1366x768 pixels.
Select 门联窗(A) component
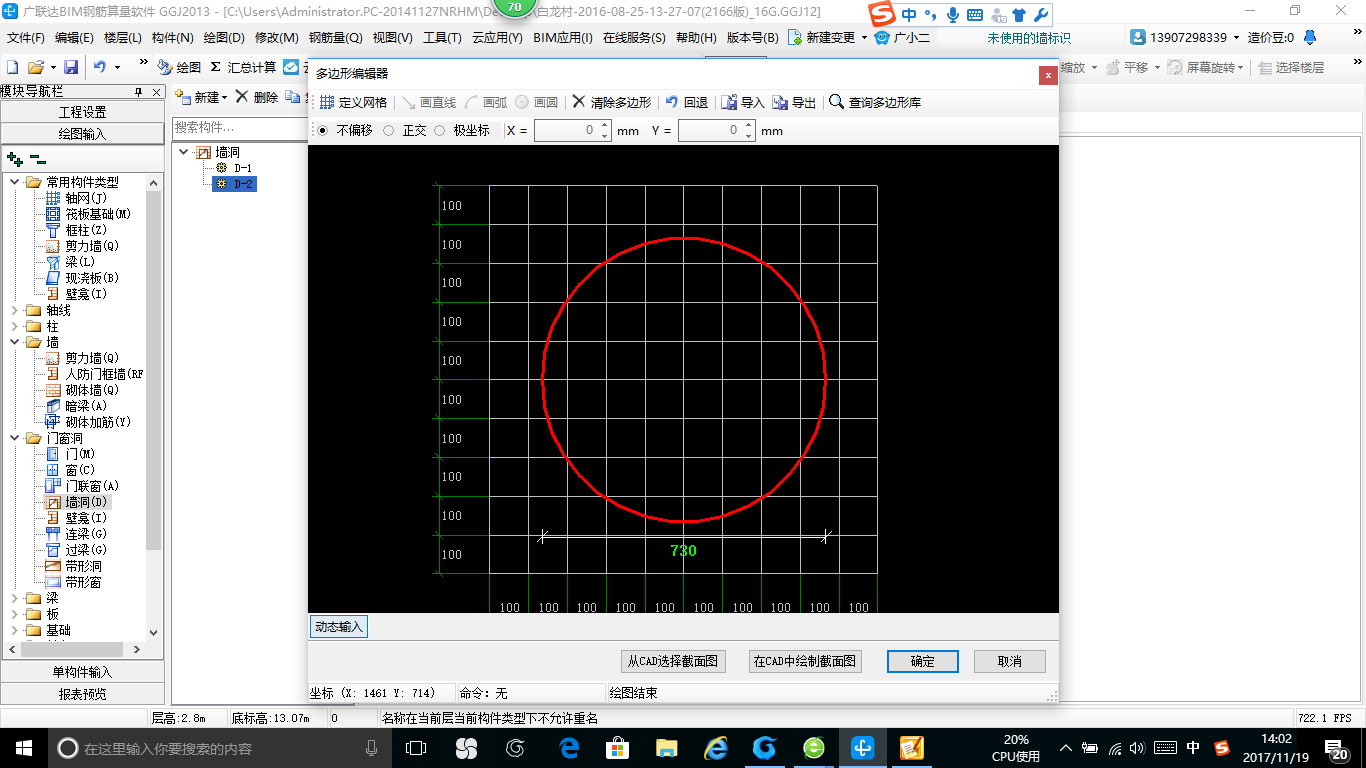[x=82, y=486]
